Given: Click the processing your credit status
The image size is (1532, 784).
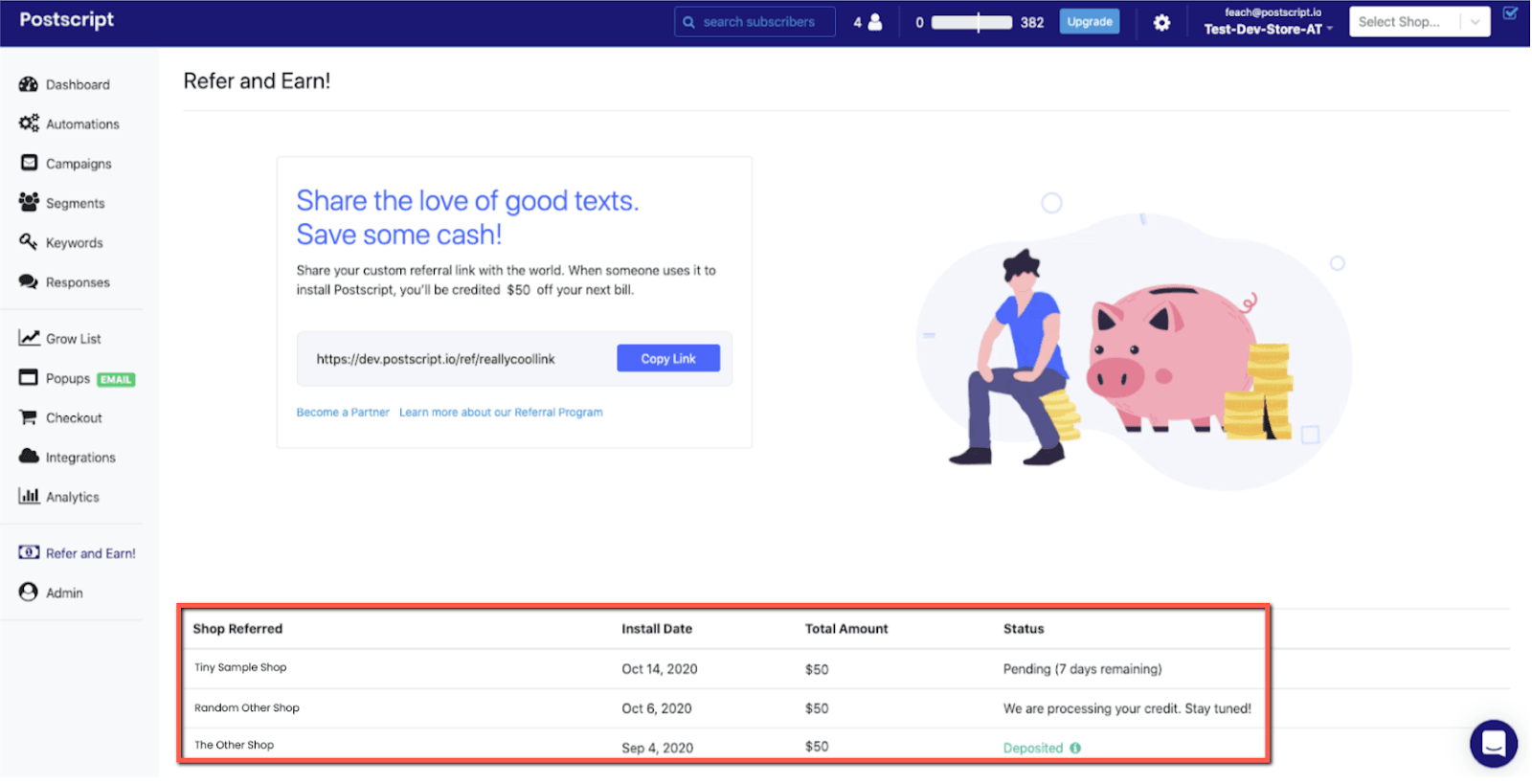Looking at the screenshot, I should click(x=1127, y=708).
